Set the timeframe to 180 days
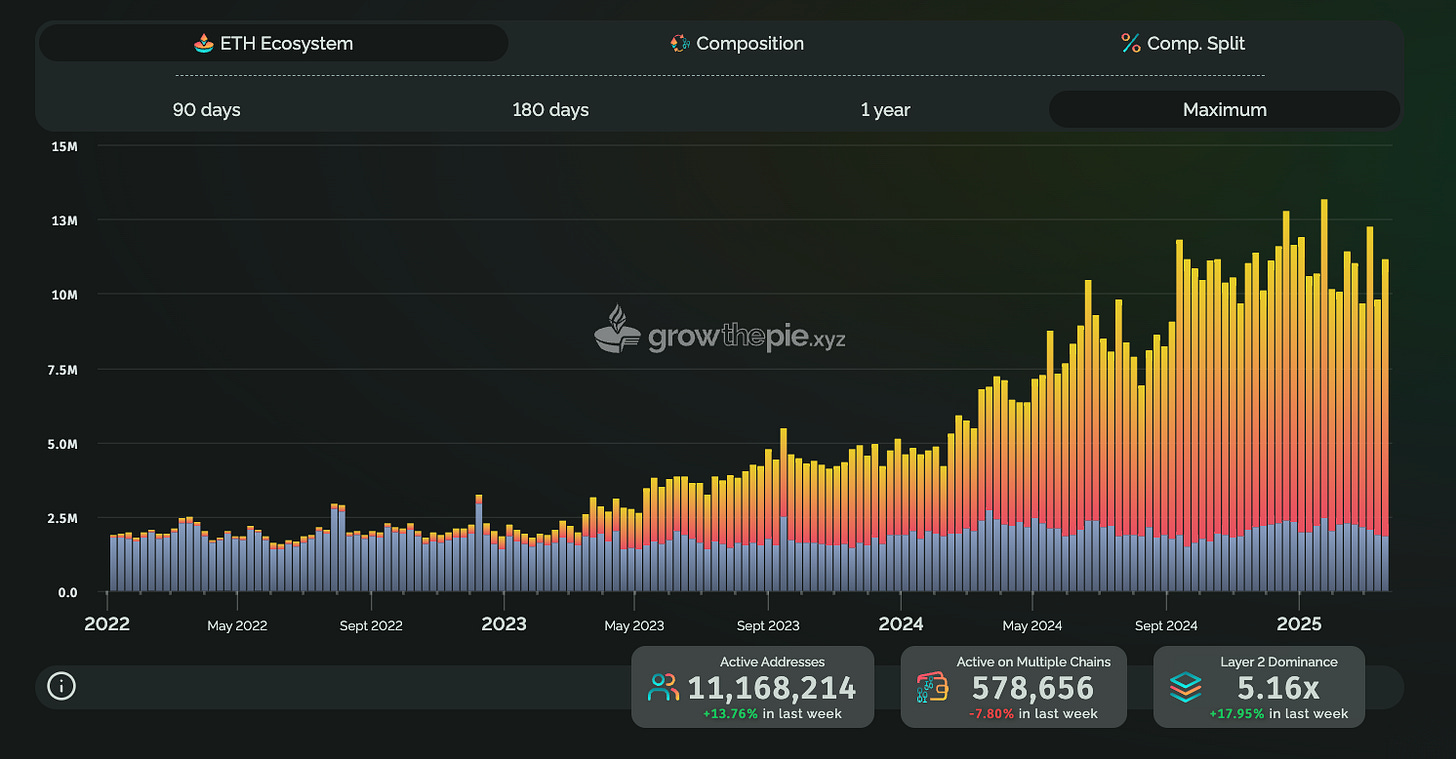The height and width of the screenshot is (759, 1456). tap(550, 109)
